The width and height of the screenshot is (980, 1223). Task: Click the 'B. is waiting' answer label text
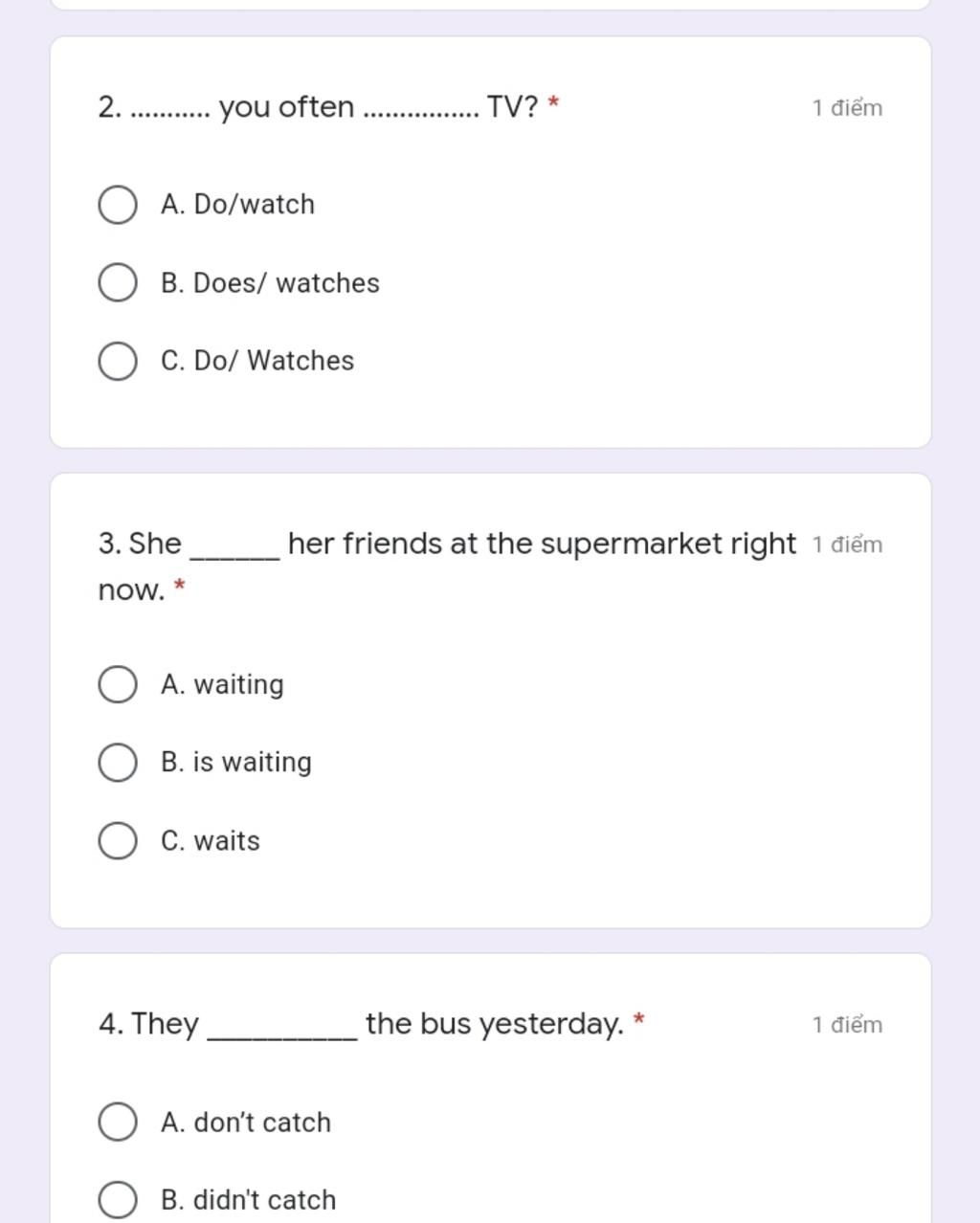coord(236,763)
